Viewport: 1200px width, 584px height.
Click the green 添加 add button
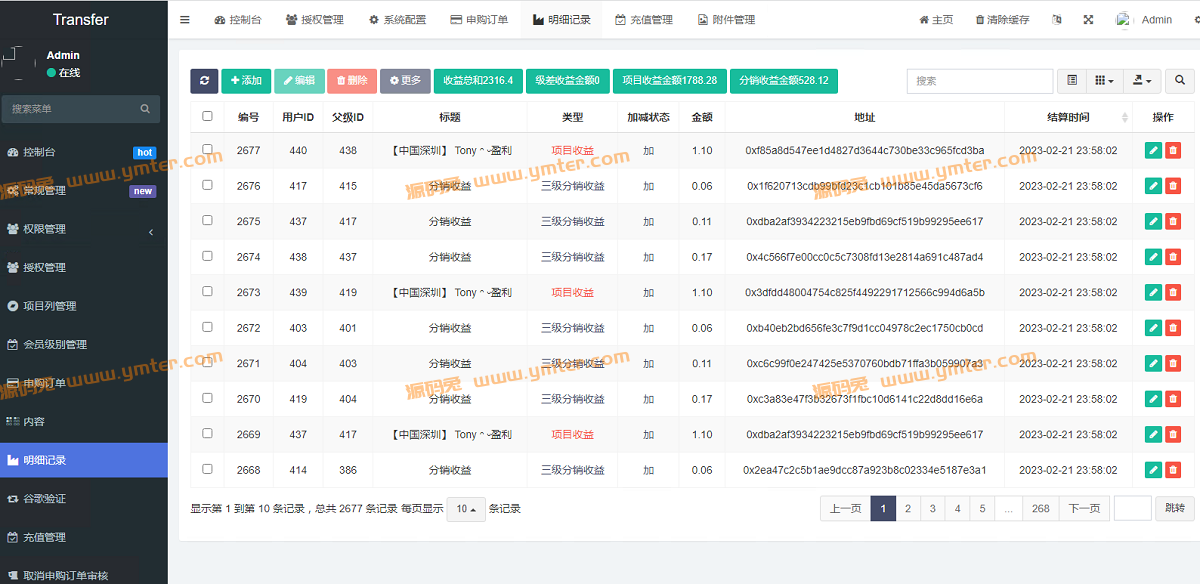pos(246,81)
